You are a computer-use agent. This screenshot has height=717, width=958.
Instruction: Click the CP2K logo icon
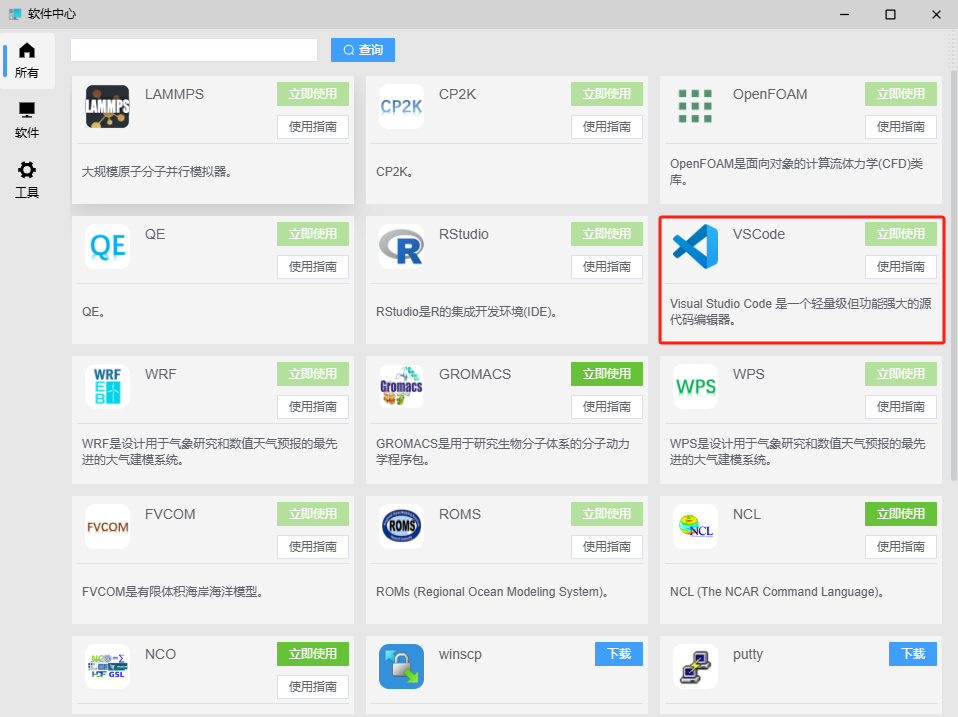click(401, 106)
